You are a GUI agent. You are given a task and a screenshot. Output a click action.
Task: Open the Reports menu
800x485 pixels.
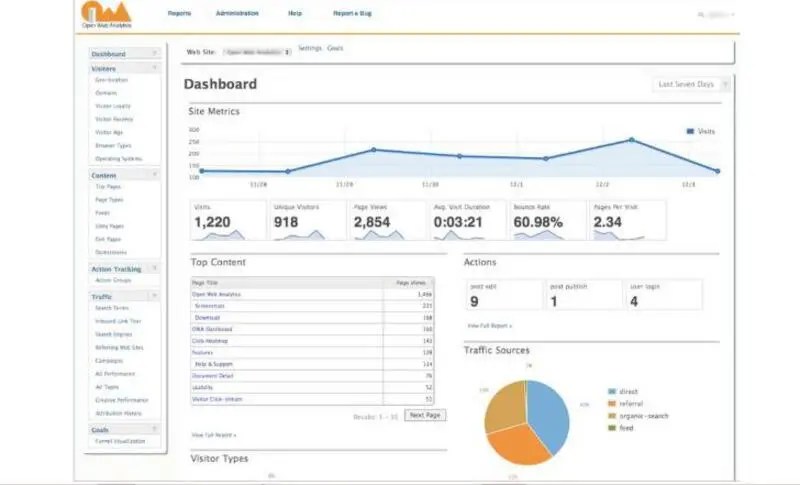click(180, 14)
